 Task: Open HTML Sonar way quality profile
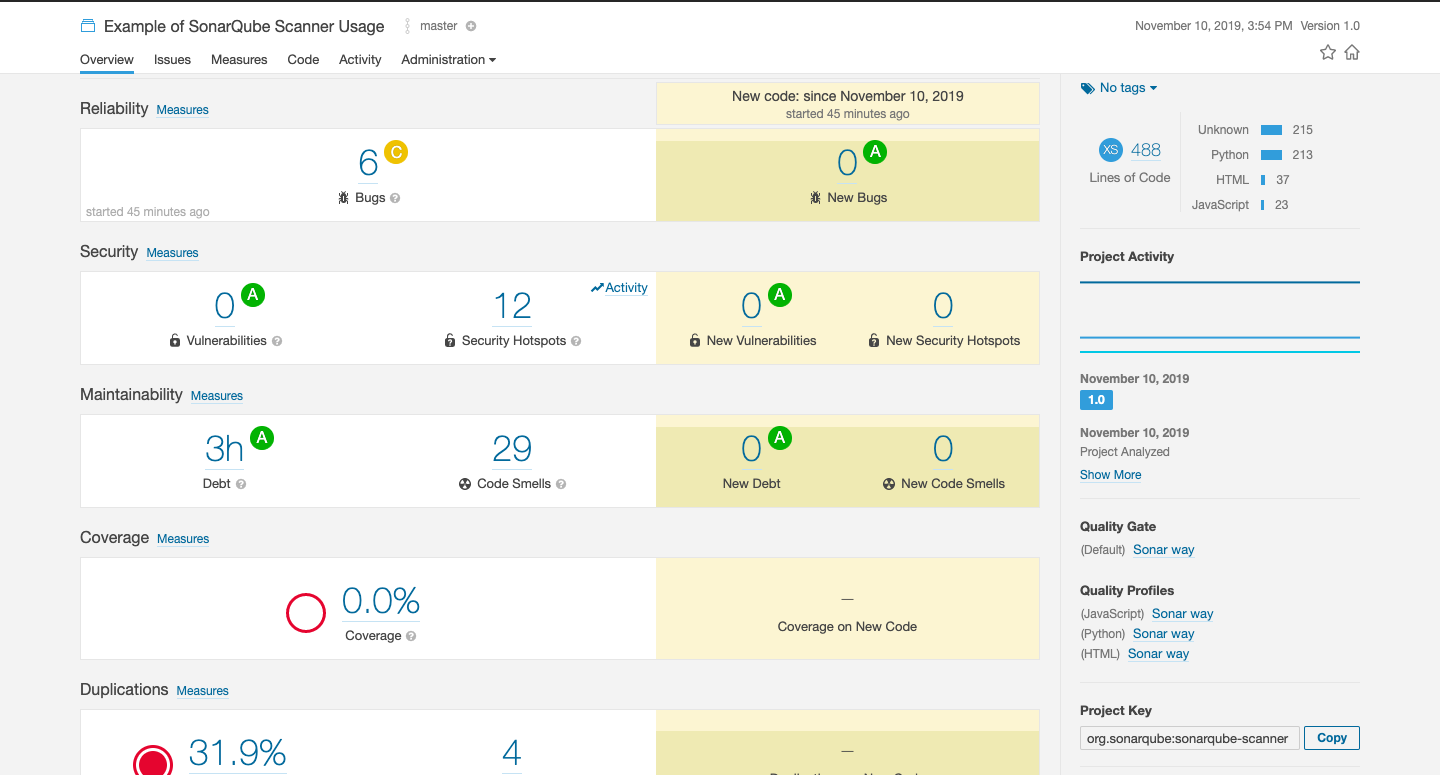pyautogui.click(x=1159, y=654)
